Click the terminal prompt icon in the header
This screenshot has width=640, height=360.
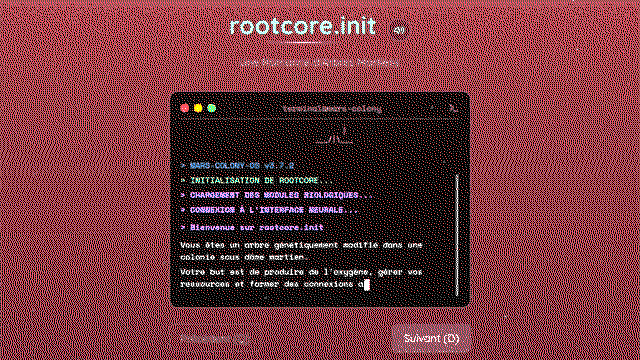pyautogui.click(x=453, y=109)
